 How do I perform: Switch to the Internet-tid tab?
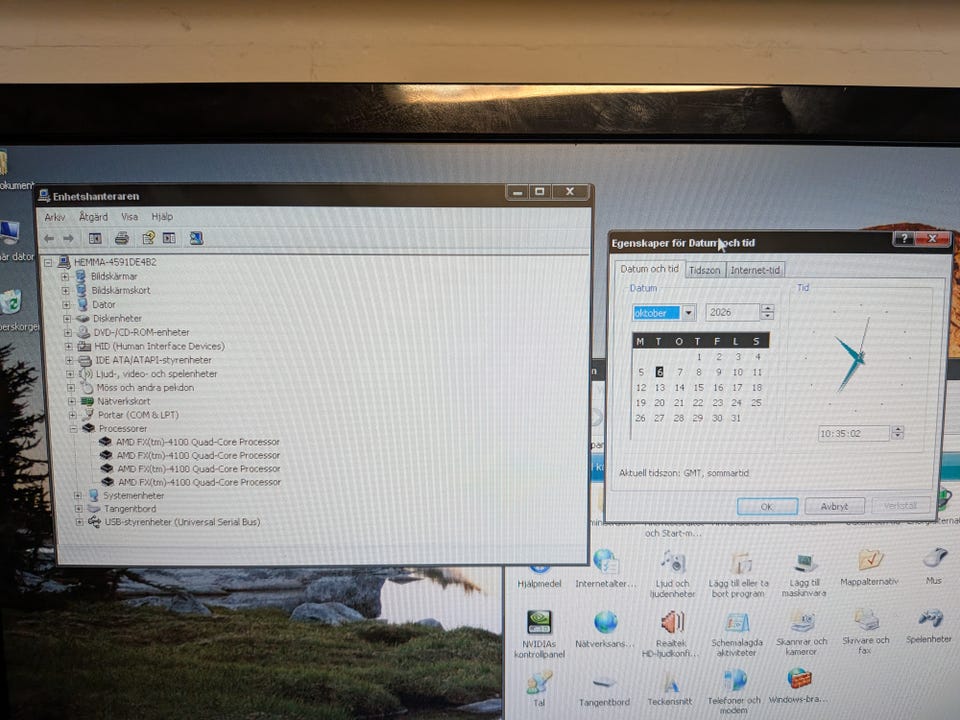[x=755, y=270]
